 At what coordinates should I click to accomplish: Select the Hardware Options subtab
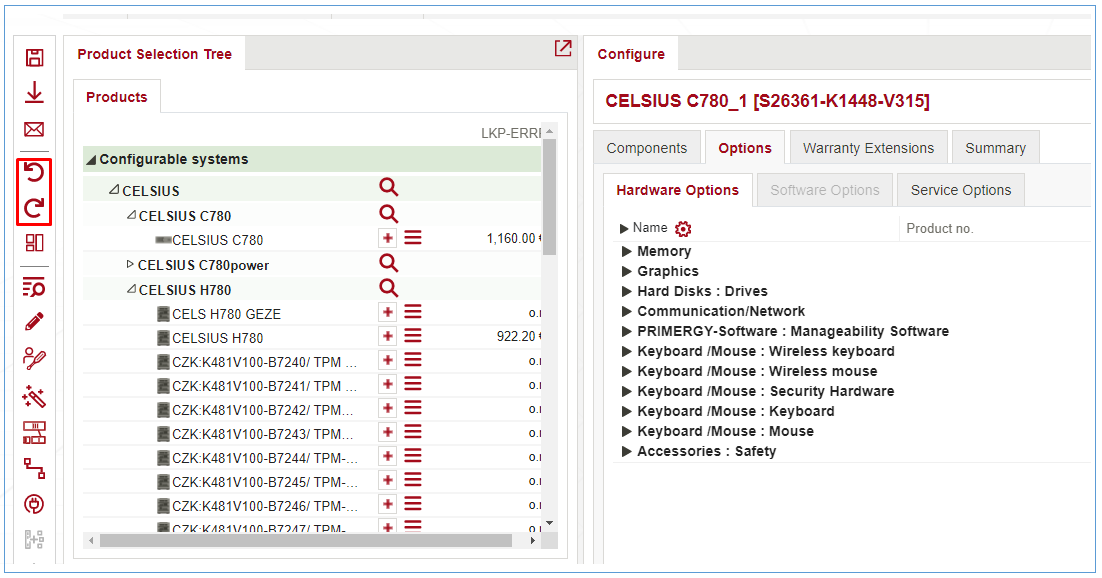tap(678, 190)
